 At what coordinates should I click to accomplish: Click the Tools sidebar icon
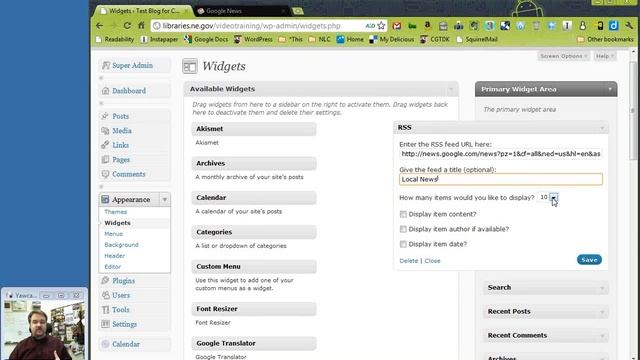click(105, 309)
